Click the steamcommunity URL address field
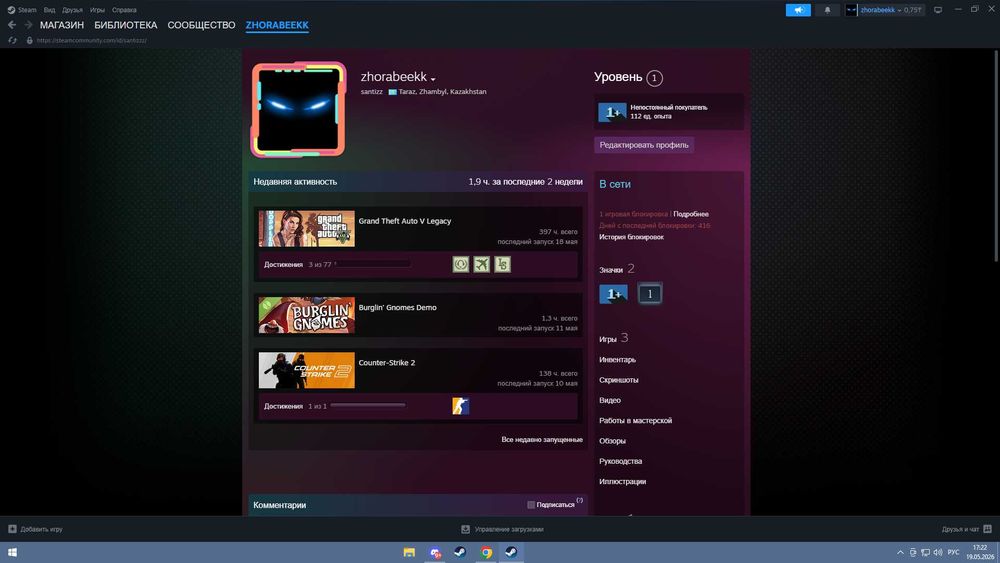Viewport: 1000px width, 563px height. point(92,40)
